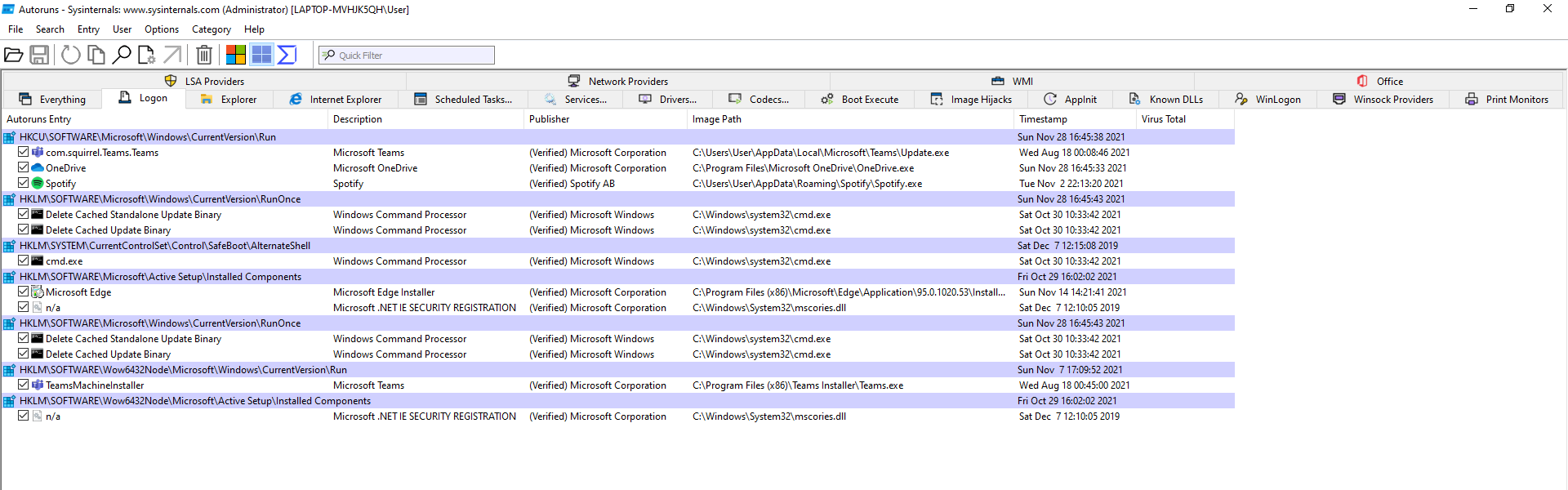
Task: Click the green Spotify icon in the list
Action: point(38,184)
